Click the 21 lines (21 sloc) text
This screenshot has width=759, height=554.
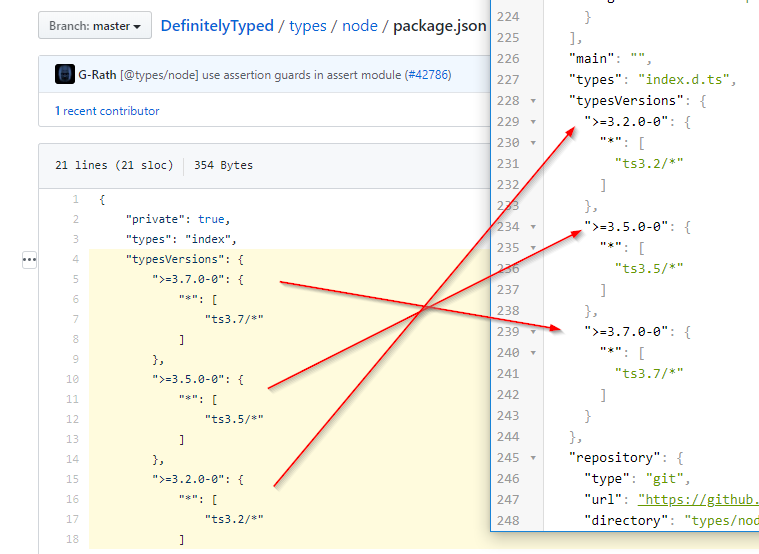pyautogui.click(x=114, y=165)
